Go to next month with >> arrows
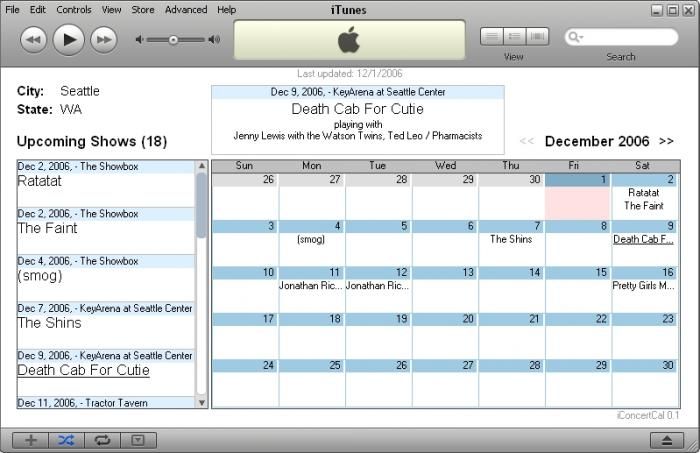Image resolution: width=700 pixels, height=453 pixels. click(666, 141)
